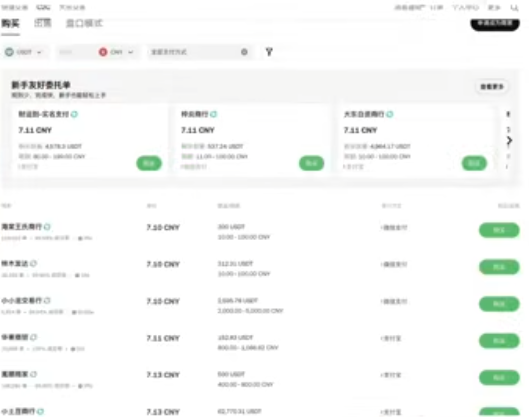The image size is (529, 417).
Task: Click the 7.11 CNY price in the 152.83 USDT row
Action: coord(163,338)
